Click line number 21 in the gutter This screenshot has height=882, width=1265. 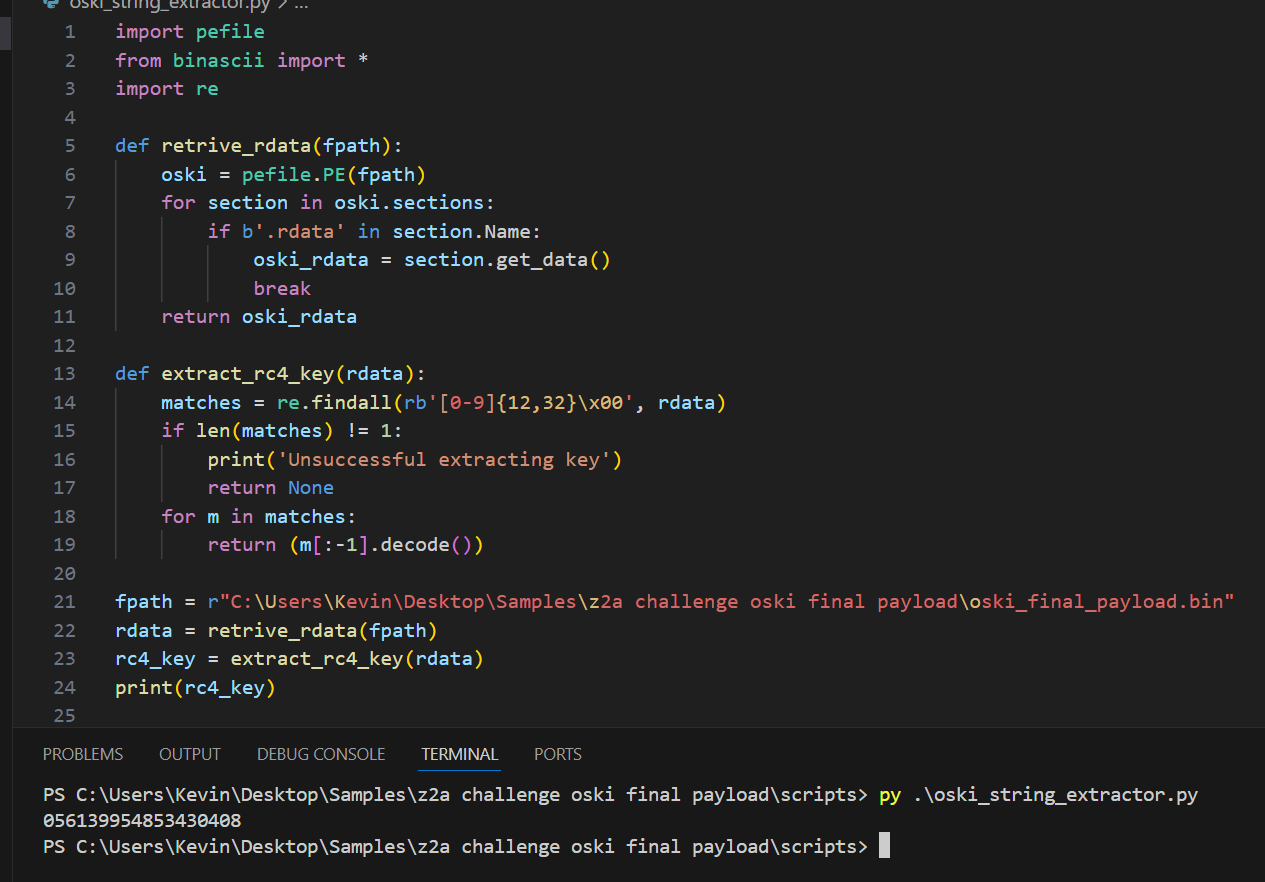point(64,602)
